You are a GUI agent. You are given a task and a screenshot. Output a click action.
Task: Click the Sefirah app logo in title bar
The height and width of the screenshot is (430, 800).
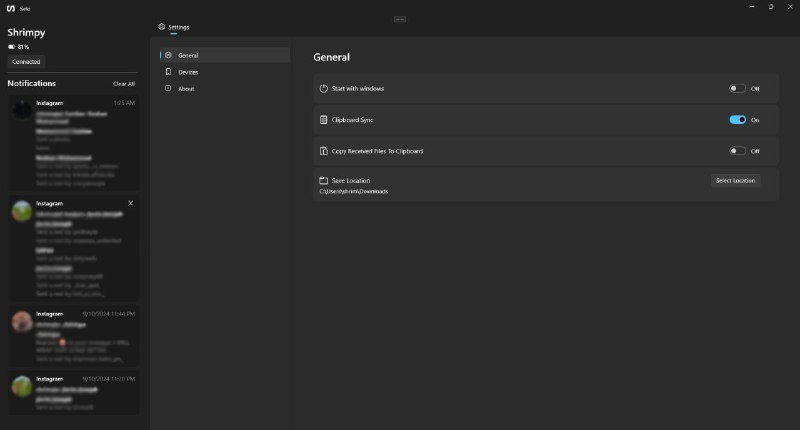(x=11, y=7)
